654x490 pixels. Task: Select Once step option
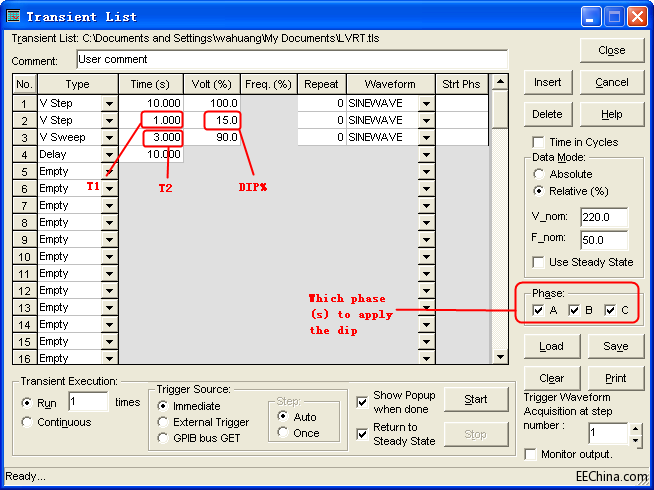pyautogui.click(x=283, y=432)
